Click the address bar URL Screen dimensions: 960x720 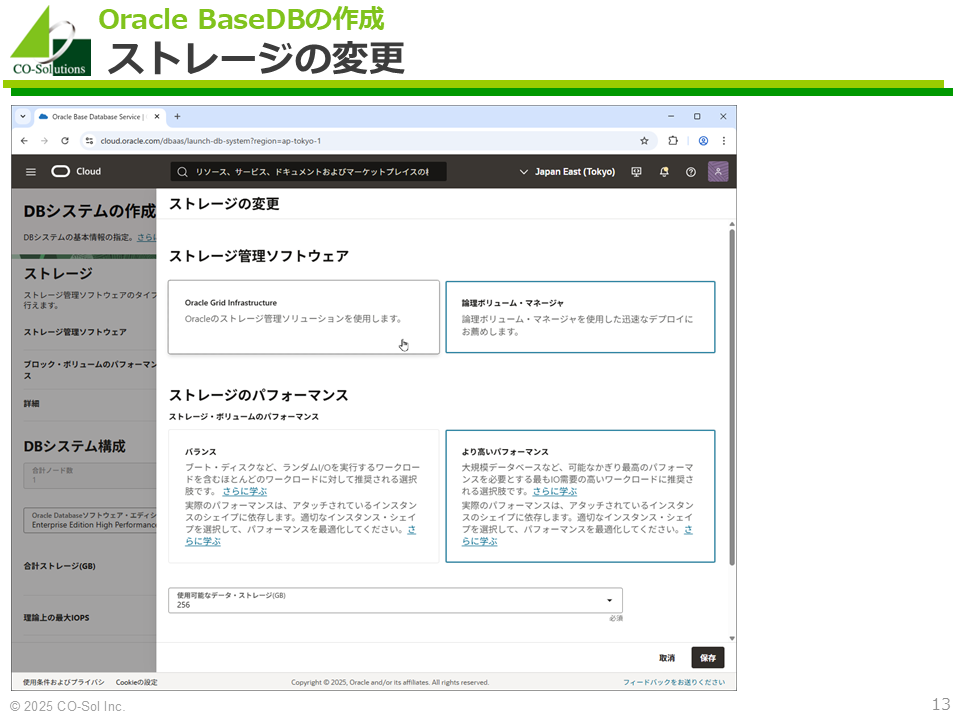[x=211, y=141]
